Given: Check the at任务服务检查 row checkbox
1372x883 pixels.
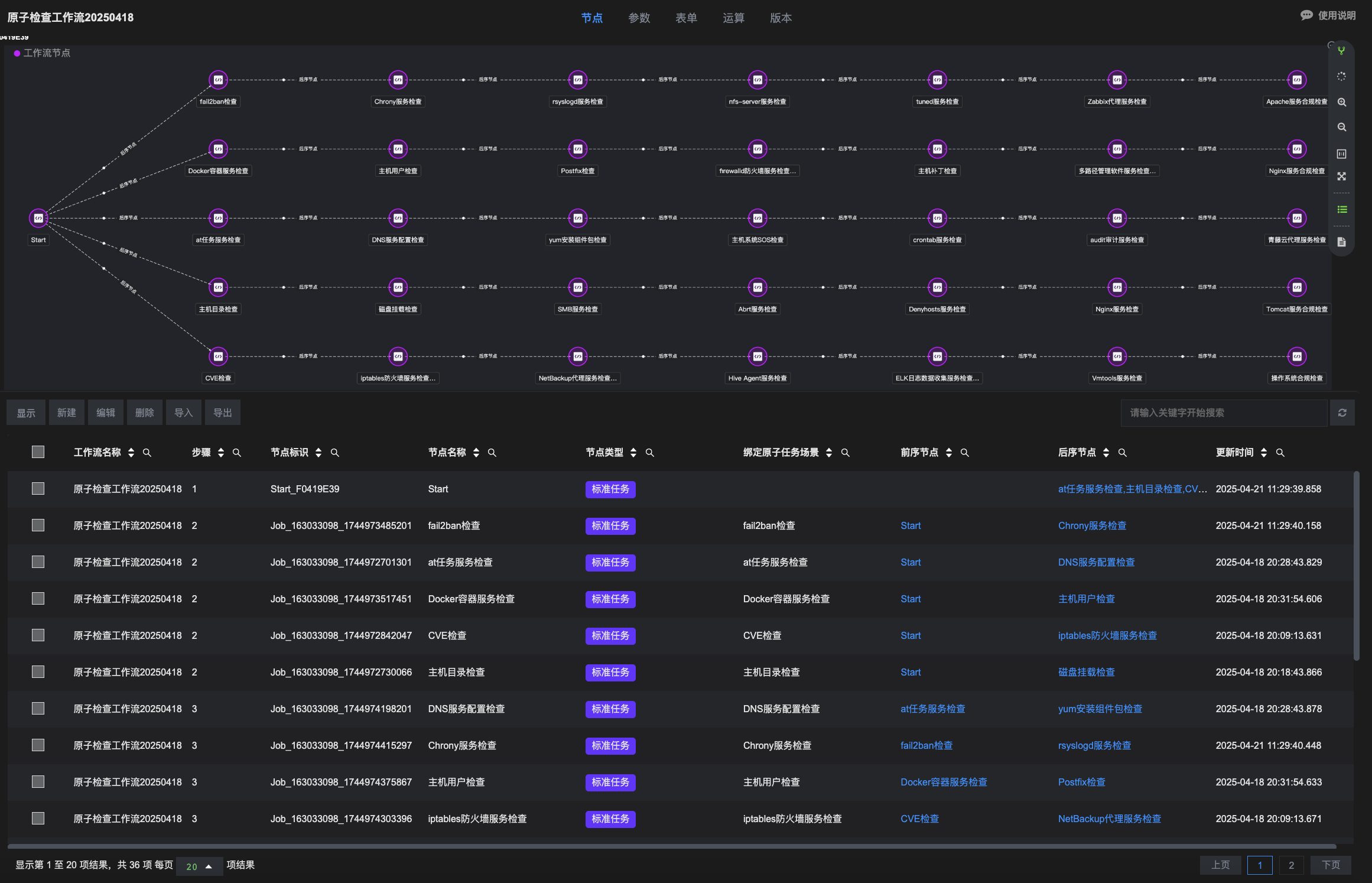Looking at the screenshot, I should coord(38,562).
